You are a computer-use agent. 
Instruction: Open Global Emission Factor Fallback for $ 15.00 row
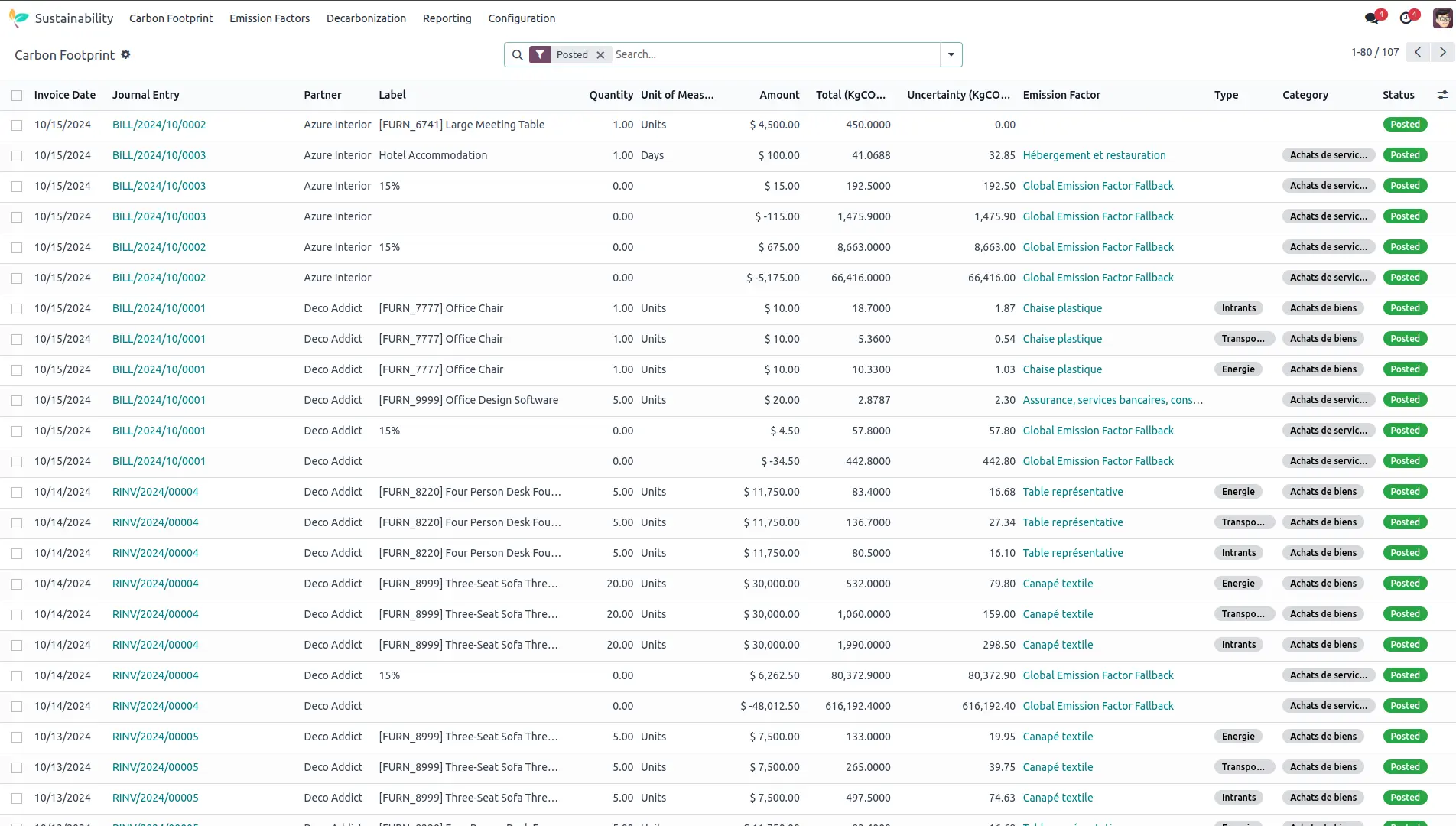[x=1098, y=186]
